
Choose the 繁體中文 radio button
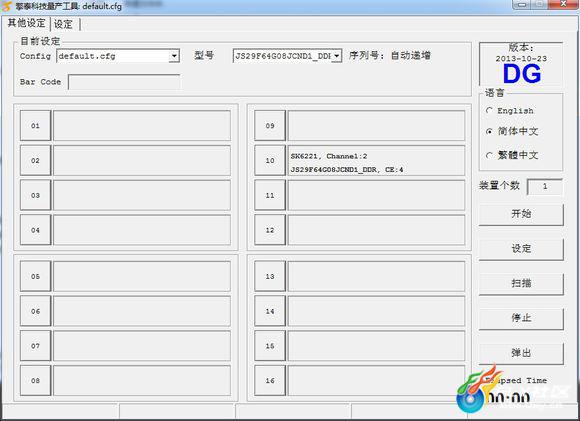[x=489, y=155]
